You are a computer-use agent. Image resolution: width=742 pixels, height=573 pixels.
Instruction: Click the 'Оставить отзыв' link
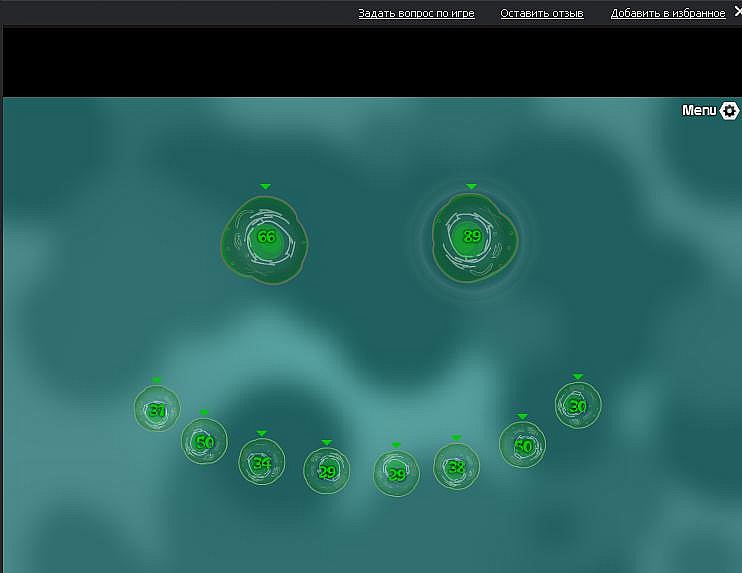coord(542,13)
